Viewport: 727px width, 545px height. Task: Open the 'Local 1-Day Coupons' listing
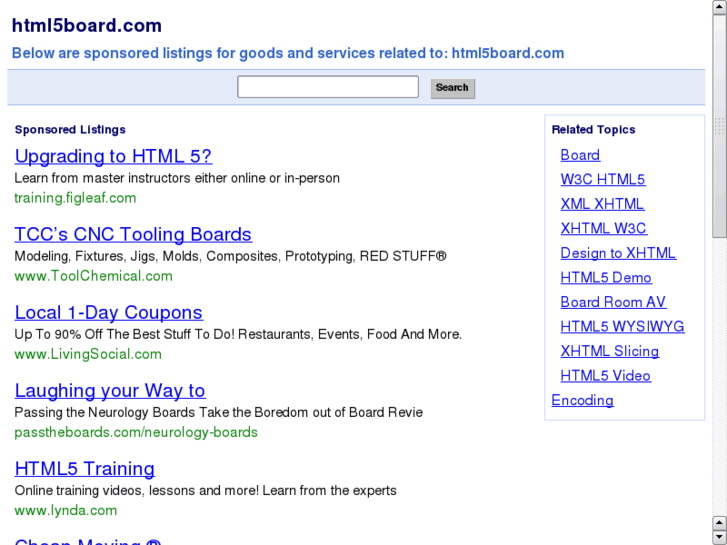tap(108, 313)
